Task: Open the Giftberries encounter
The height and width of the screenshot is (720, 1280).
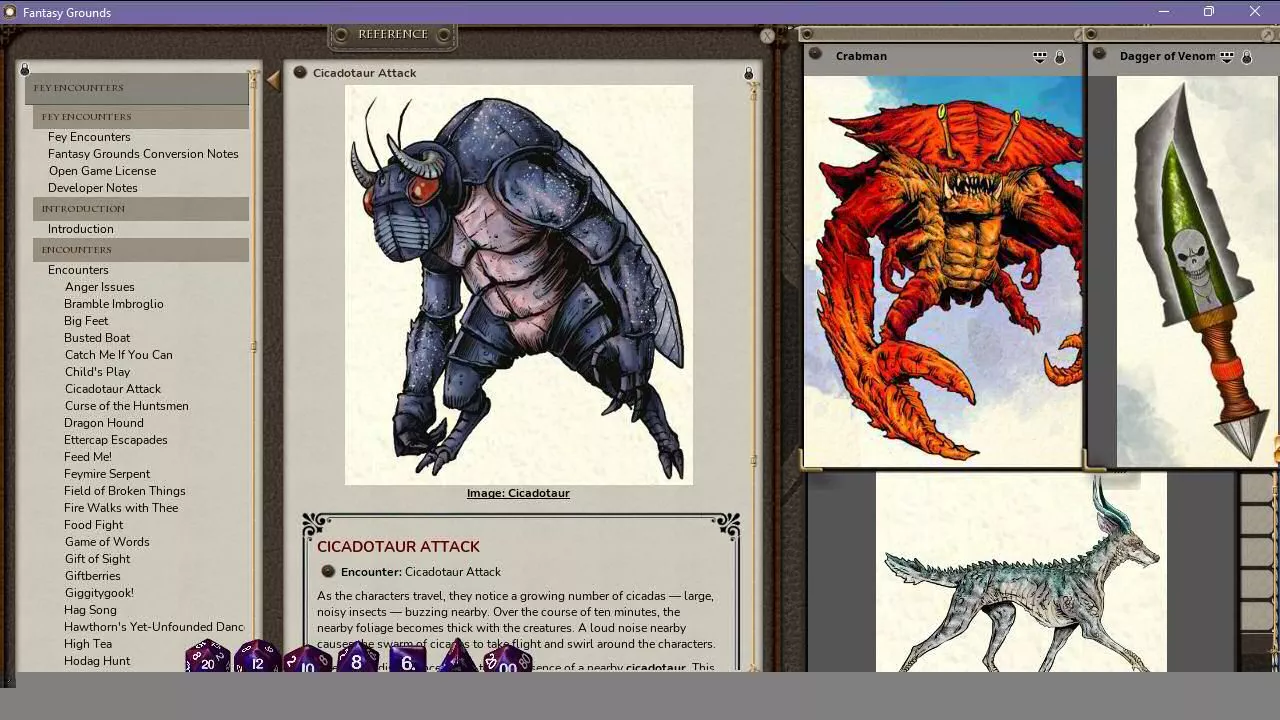Action: point(92,576)
